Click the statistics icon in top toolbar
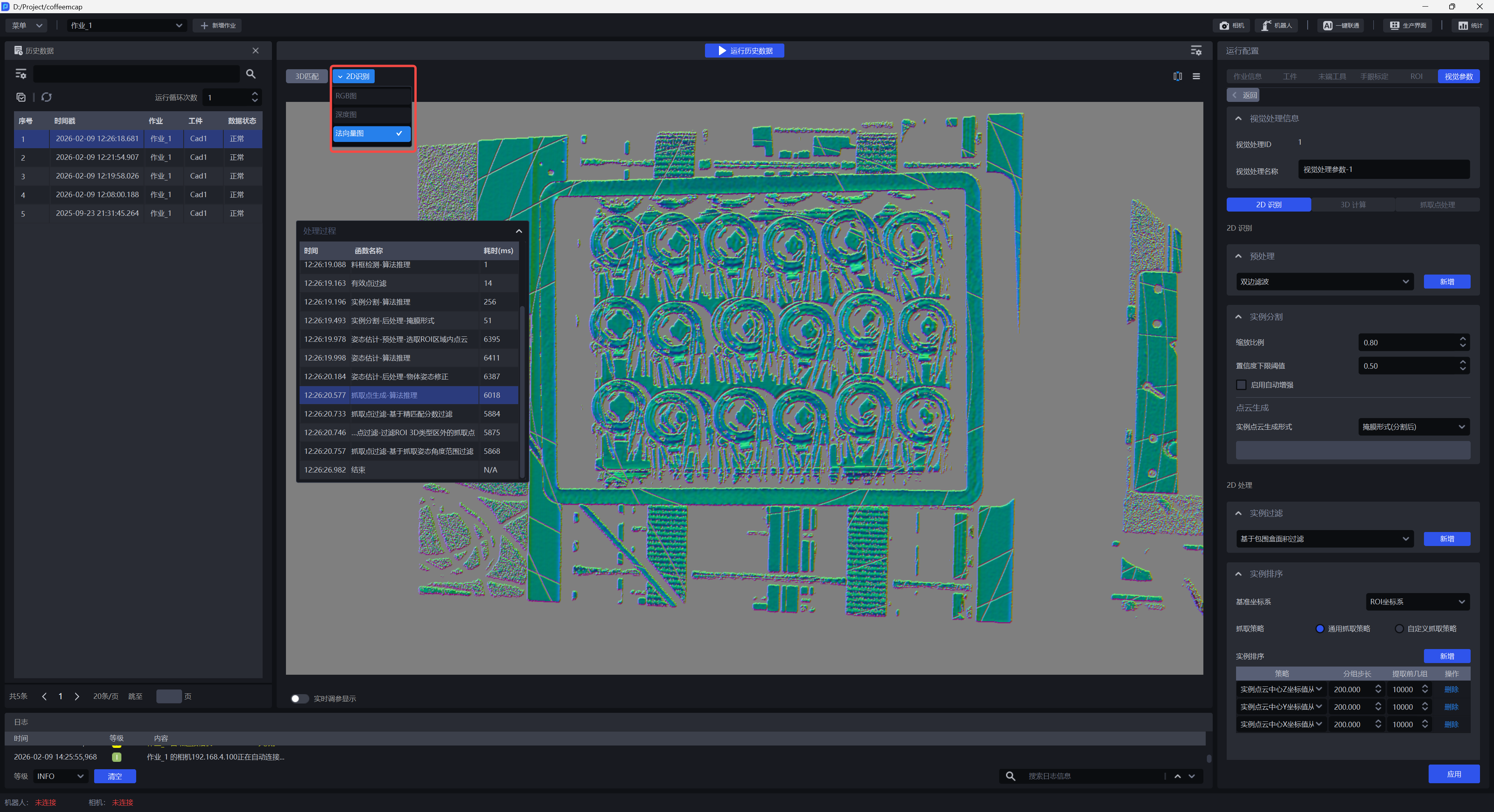The height and width of the screenshot is (812, 1494). (1470, 26)
